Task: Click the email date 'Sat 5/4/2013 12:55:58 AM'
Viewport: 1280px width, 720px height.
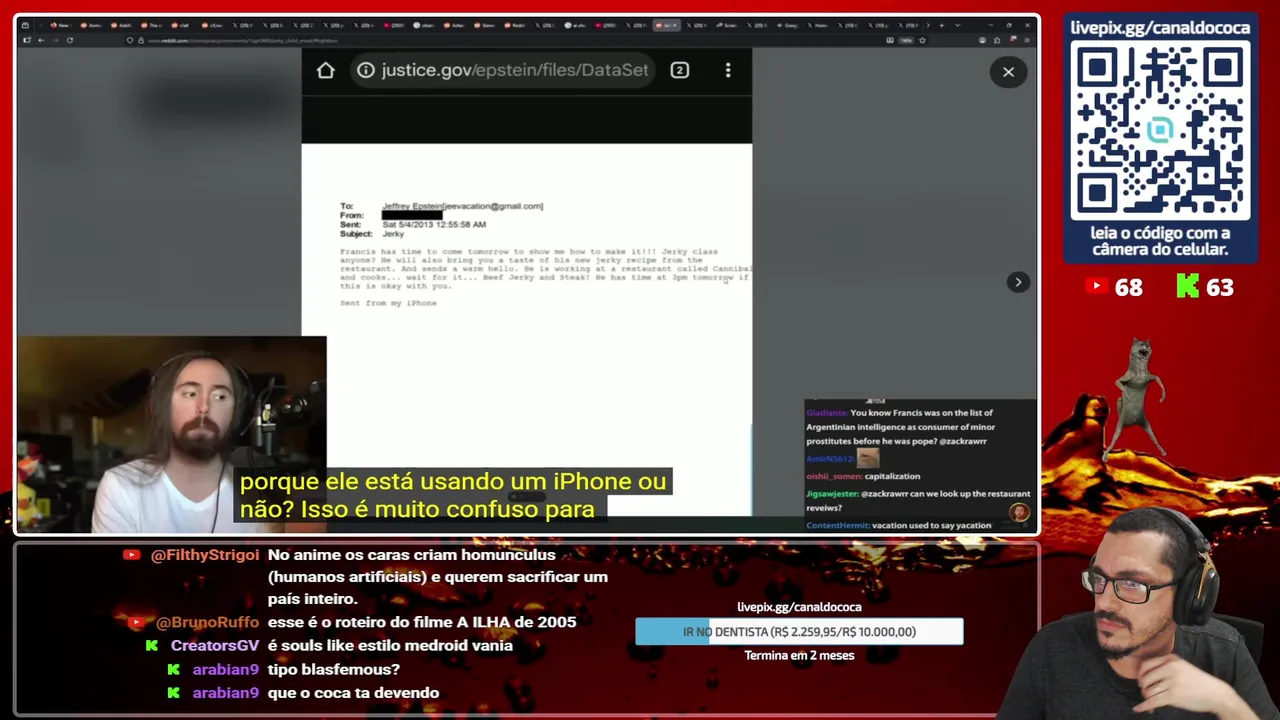Action: click(434, 225)
